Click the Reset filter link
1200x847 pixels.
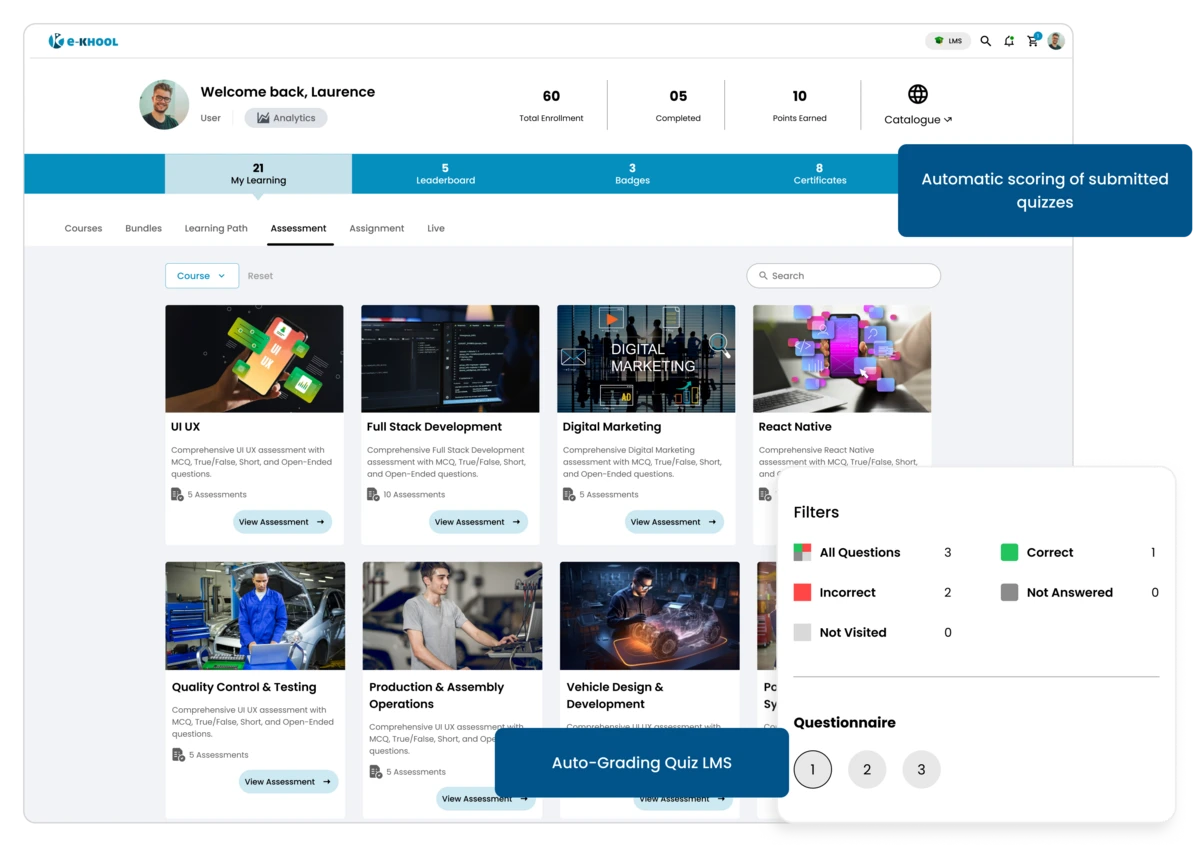click(x=260, y=275)
